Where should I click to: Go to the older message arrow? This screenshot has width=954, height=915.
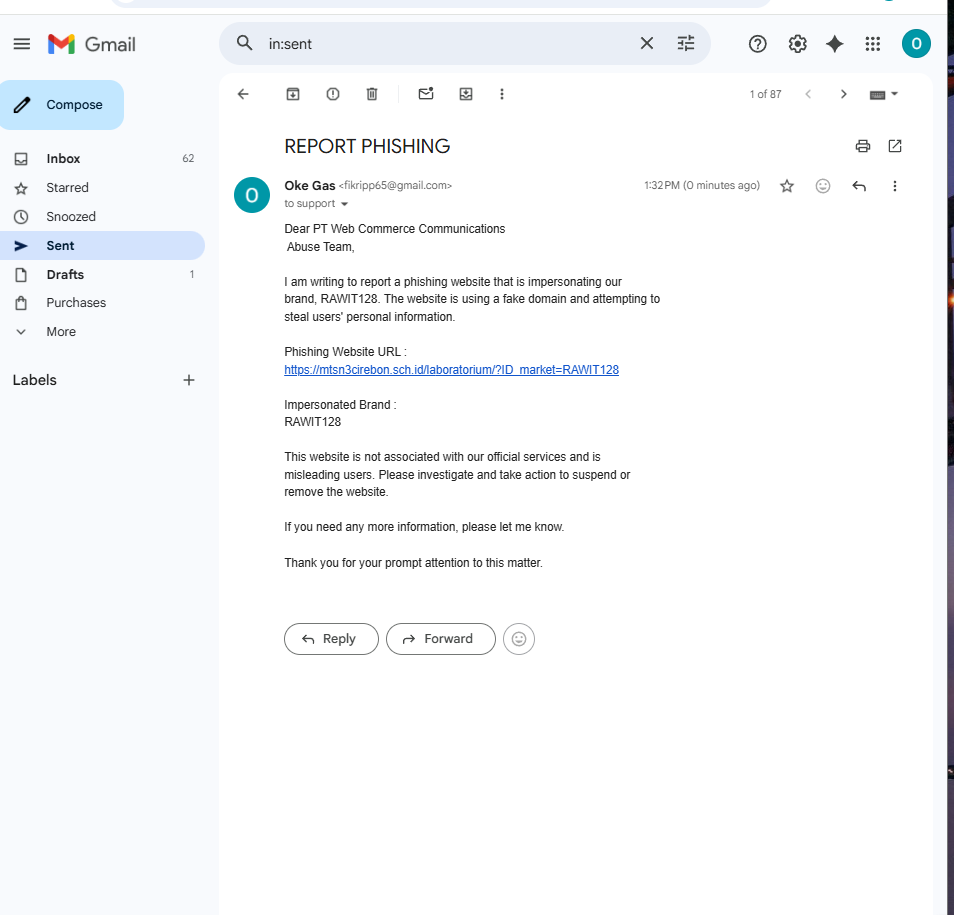[x=843, y=94]
